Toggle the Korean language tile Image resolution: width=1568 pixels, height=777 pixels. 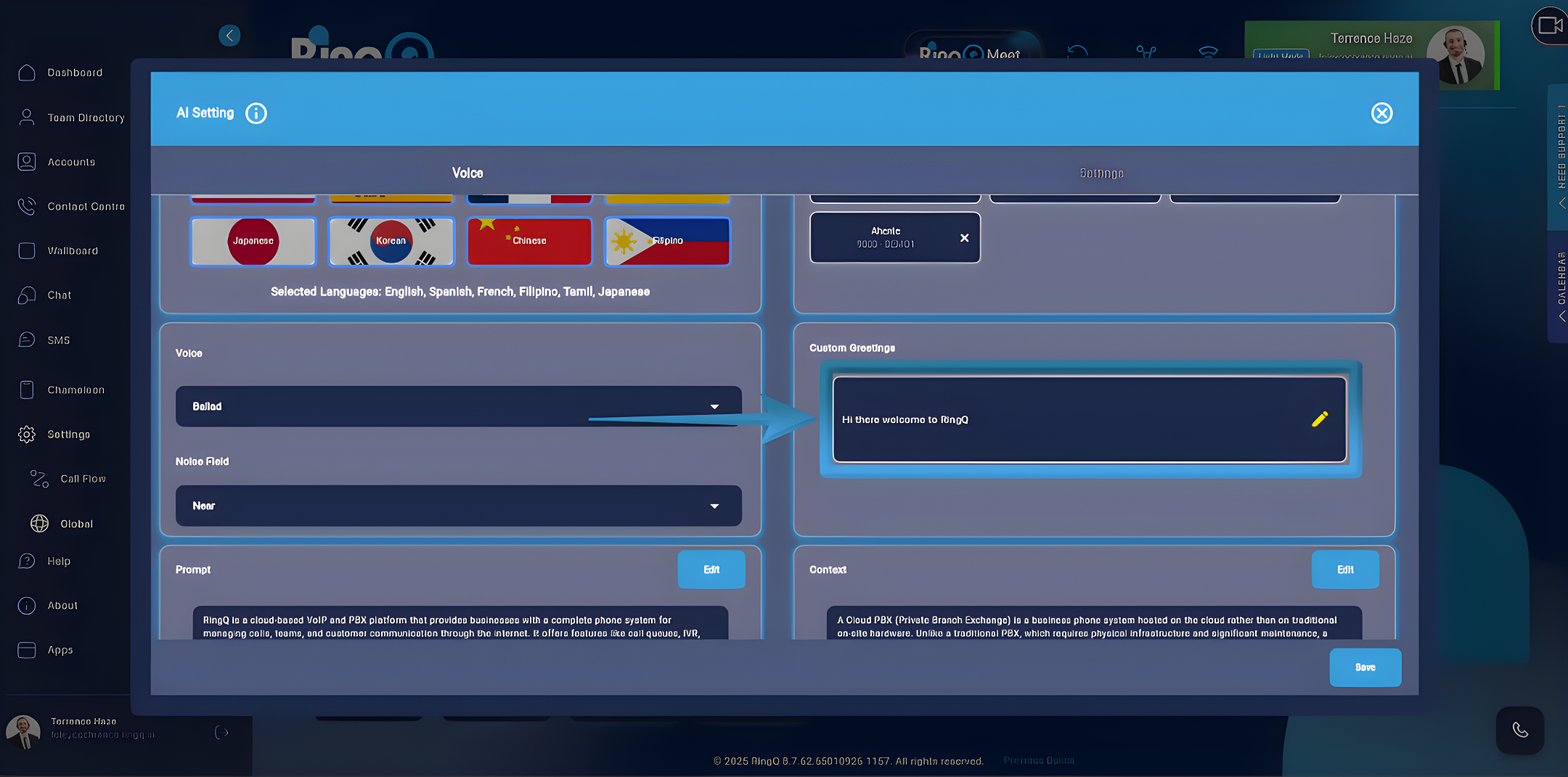391,241
